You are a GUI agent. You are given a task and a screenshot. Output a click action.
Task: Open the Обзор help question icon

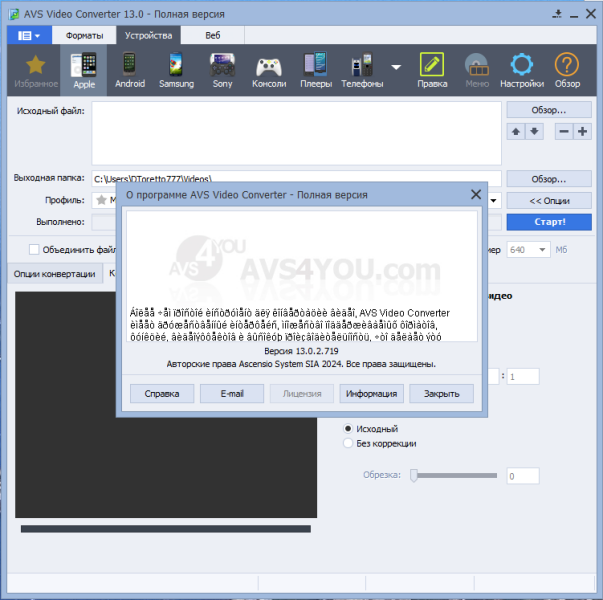[567, 70]
